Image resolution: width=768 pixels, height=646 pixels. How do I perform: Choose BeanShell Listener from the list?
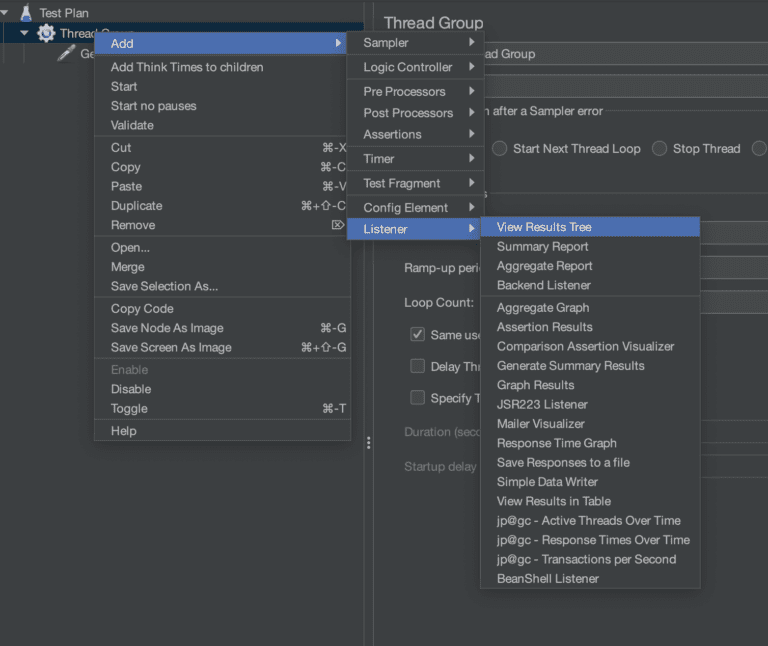pos(548,578)
